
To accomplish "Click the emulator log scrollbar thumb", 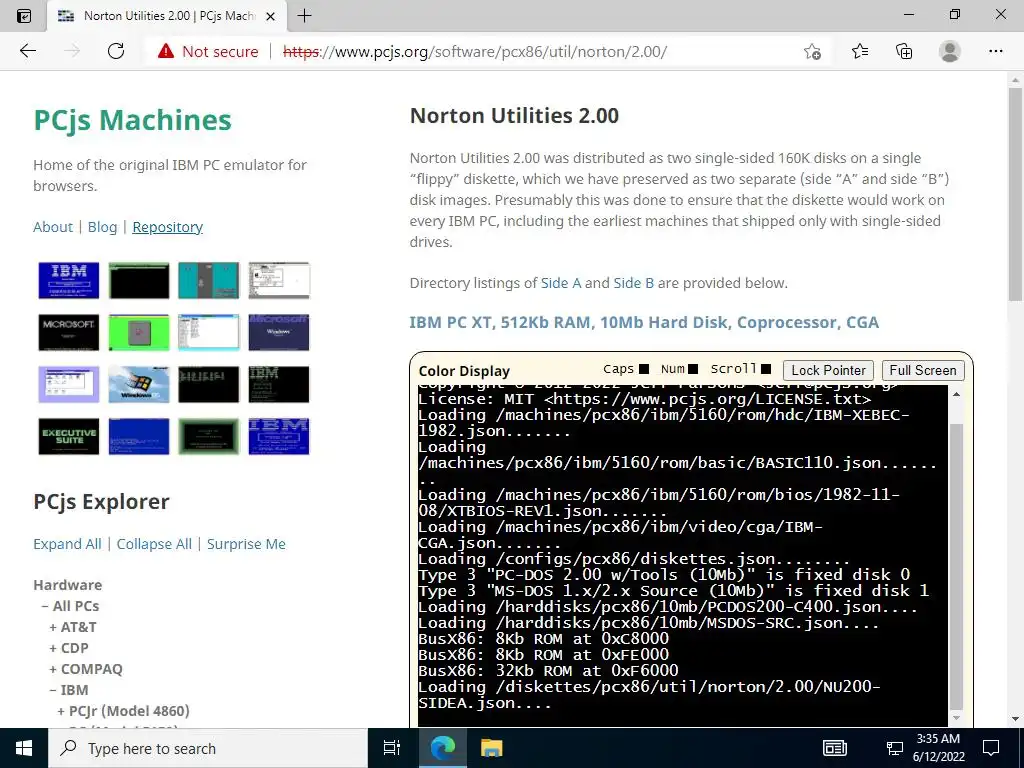I will (x=956, y=566).
